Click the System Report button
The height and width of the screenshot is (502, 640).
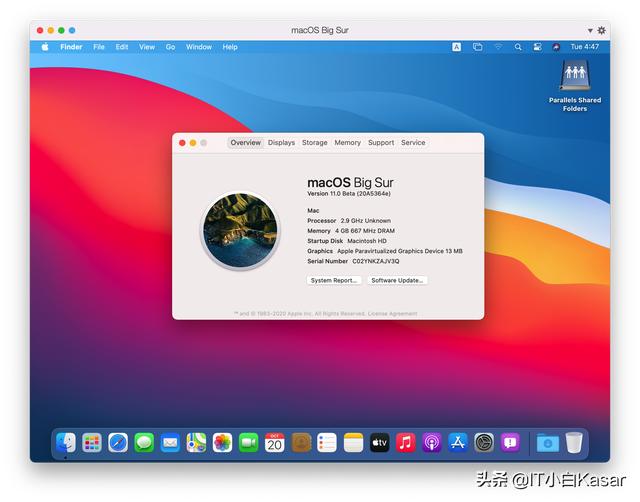coord(334,280)
